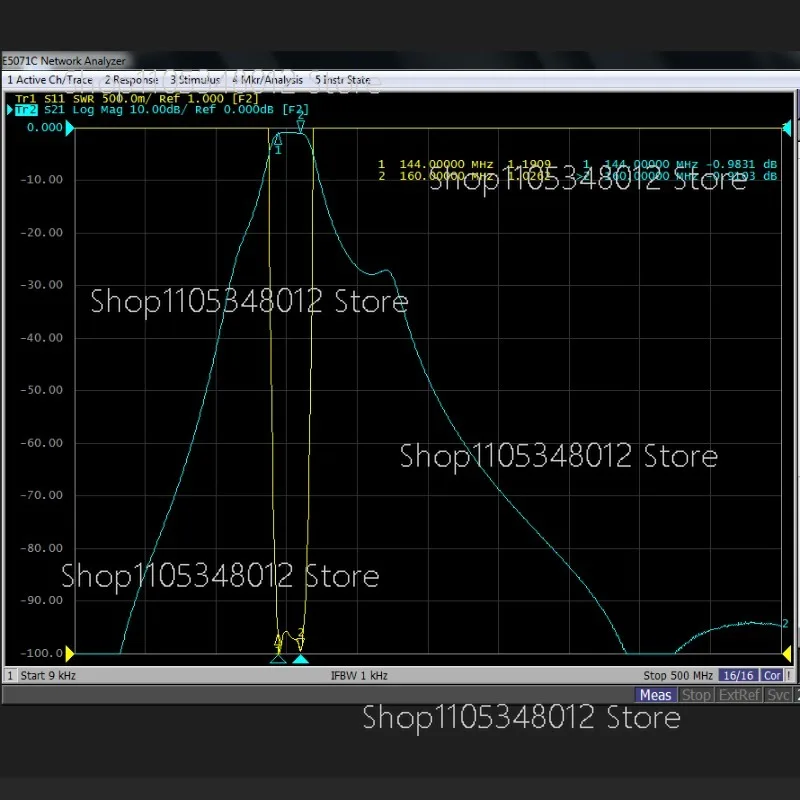Click the active trace arrow next to Tr2
The height and width of the screenshot is (800, 800).
9,110
